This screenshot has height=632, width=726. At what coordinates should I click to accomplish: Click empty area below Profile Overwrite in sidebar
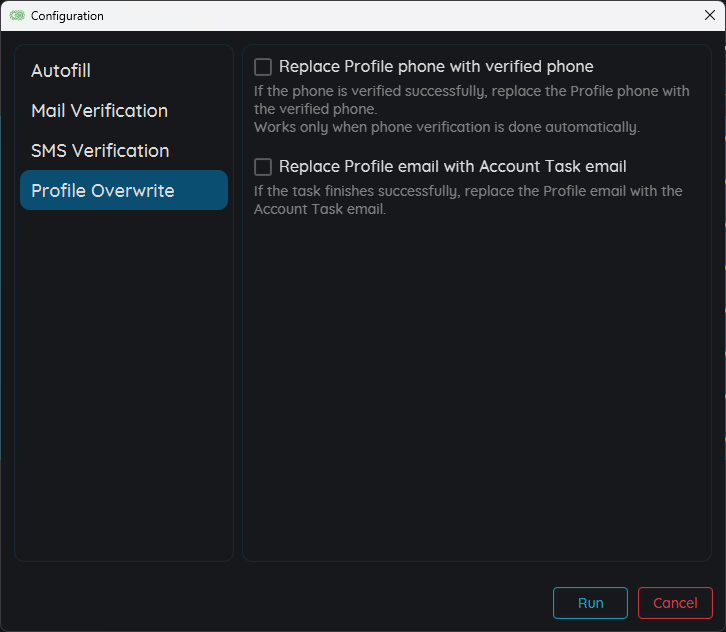tap(123, 380)
